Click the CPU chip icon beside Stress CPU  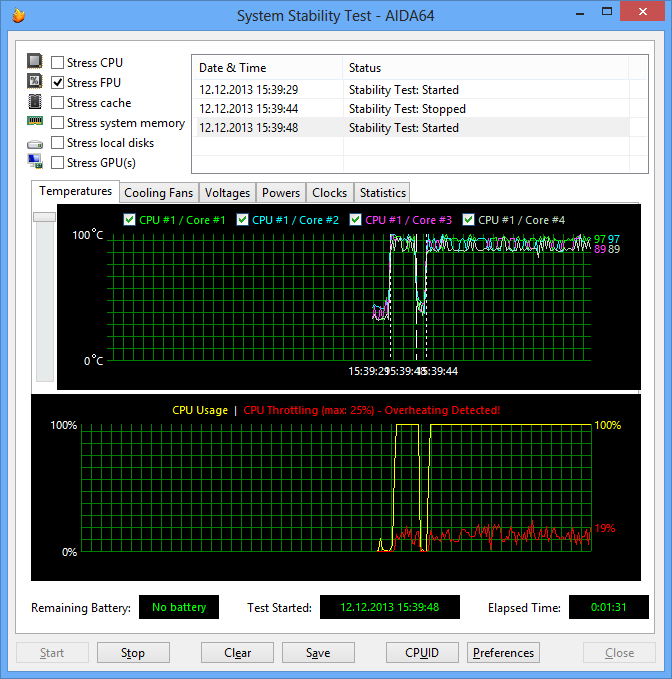point(35,61)
